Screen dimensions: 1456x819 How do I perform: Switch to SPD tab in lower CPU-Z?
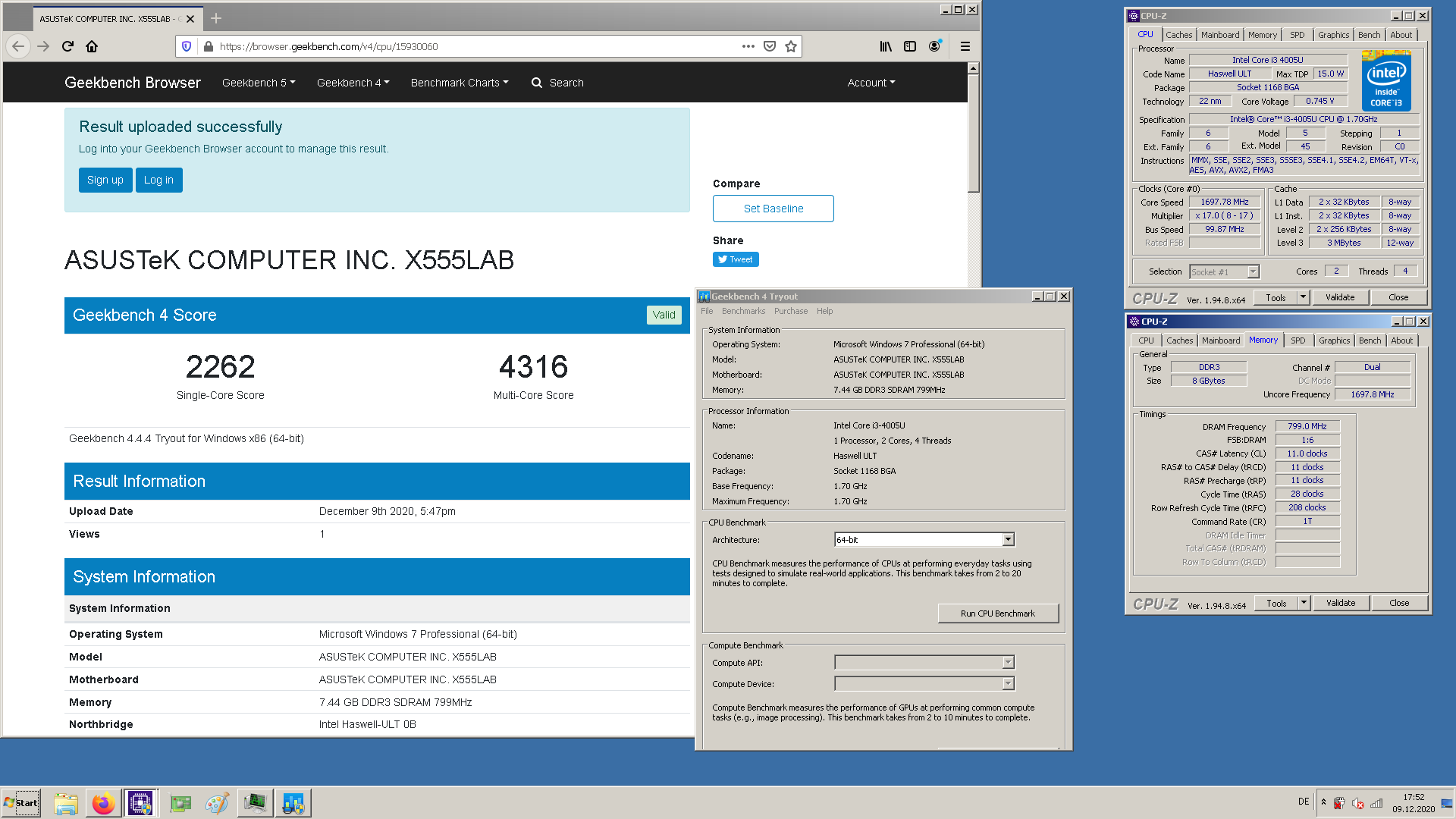click(x=1298, y=340)
